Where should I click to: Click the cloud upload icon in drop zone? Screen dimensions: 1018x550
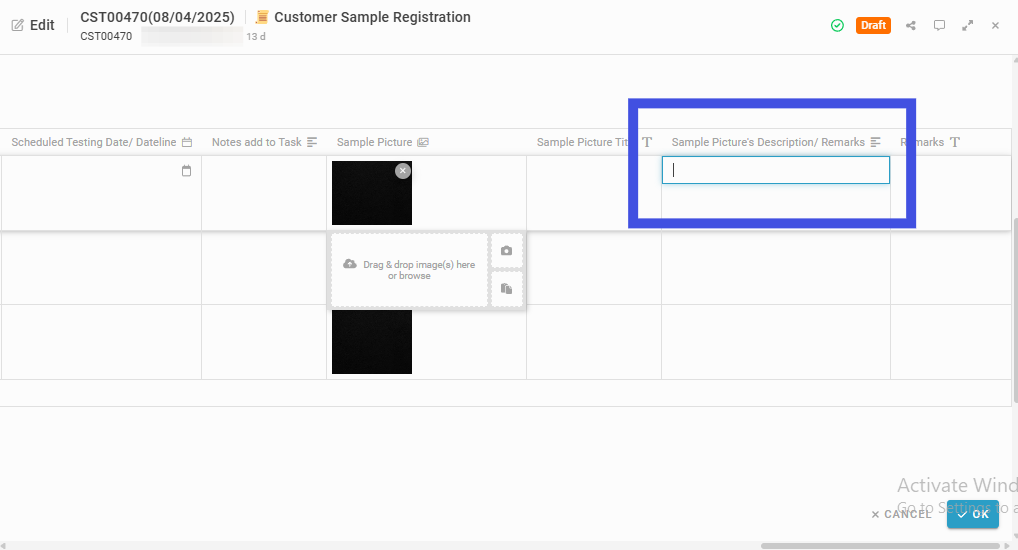[x=350, y=264]
